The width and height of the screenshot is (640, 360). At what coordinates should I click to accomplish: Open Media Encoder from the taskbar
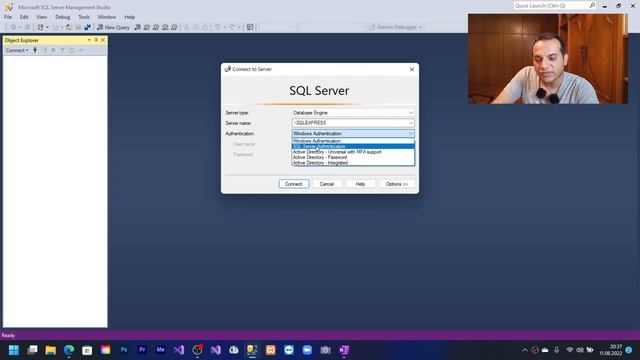click(x=160, y=350)
